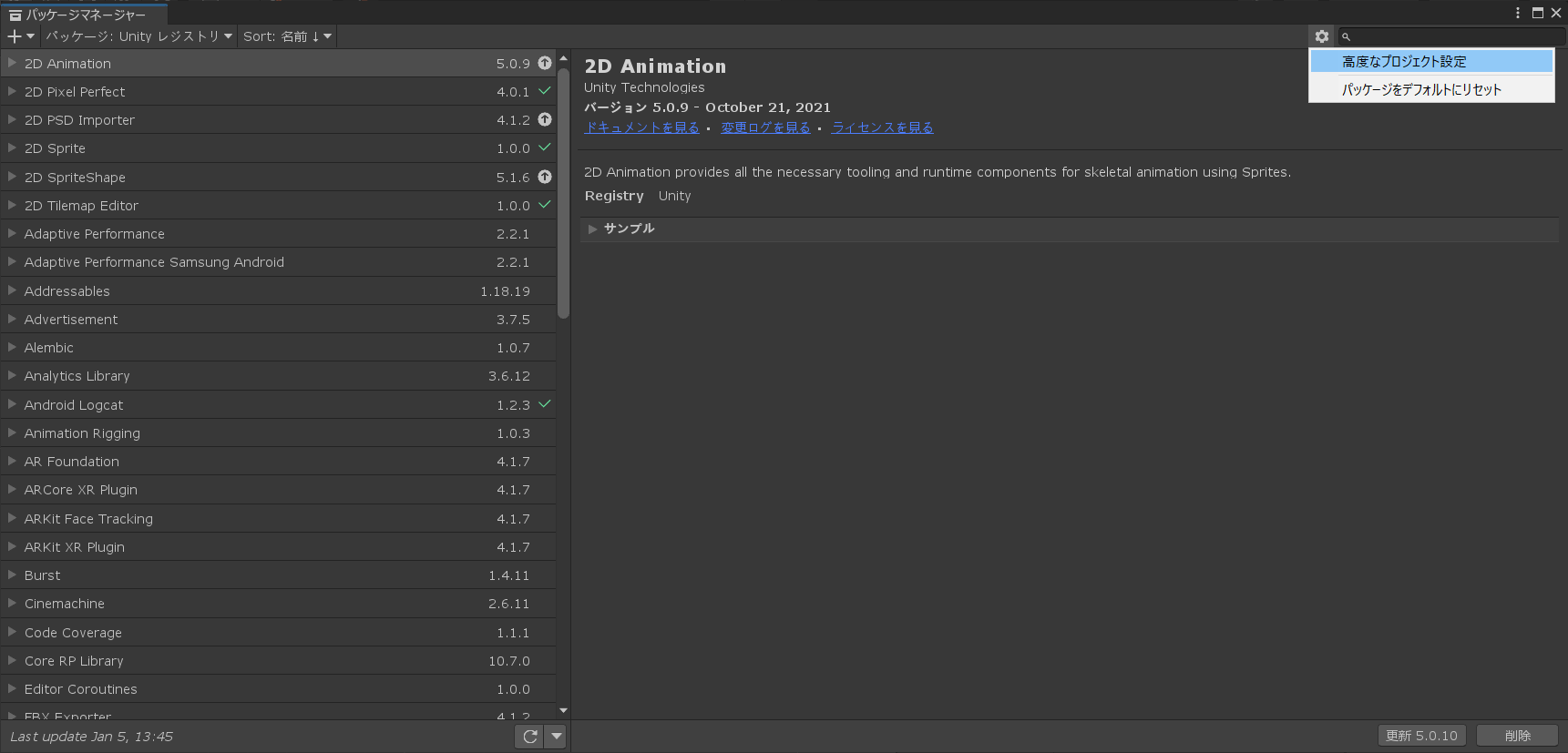Click the update-available icon for 2D SpriteShape
Viewport: 1568px width, 753px height.
pyautogui.click(x=545, y=177)
